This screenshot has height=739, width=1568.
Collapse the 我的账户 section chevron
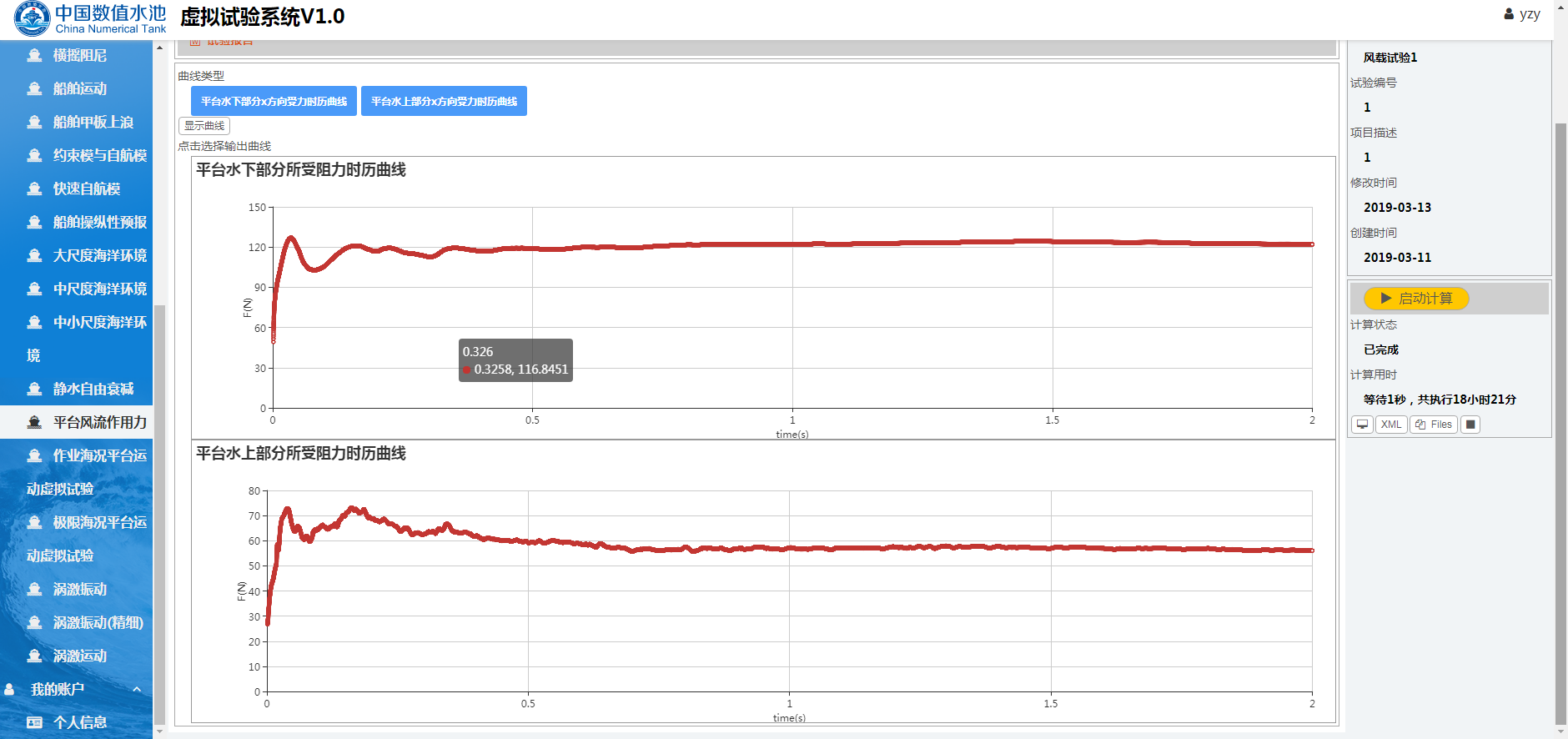137,689
